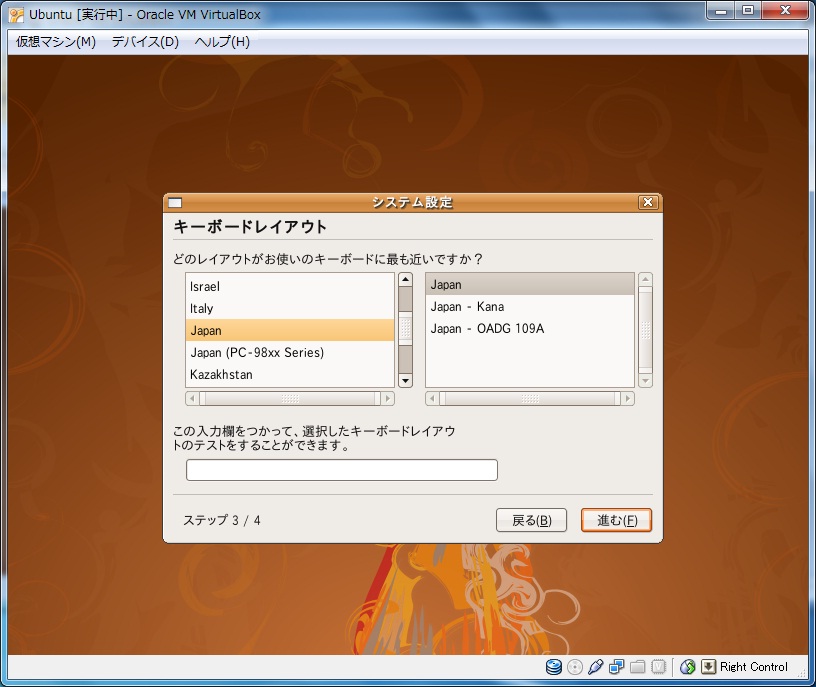The height and width of the screenshot is (687, 816).
Task: Click the left list horizontal scroll right arrow
Action: point(388,399)
